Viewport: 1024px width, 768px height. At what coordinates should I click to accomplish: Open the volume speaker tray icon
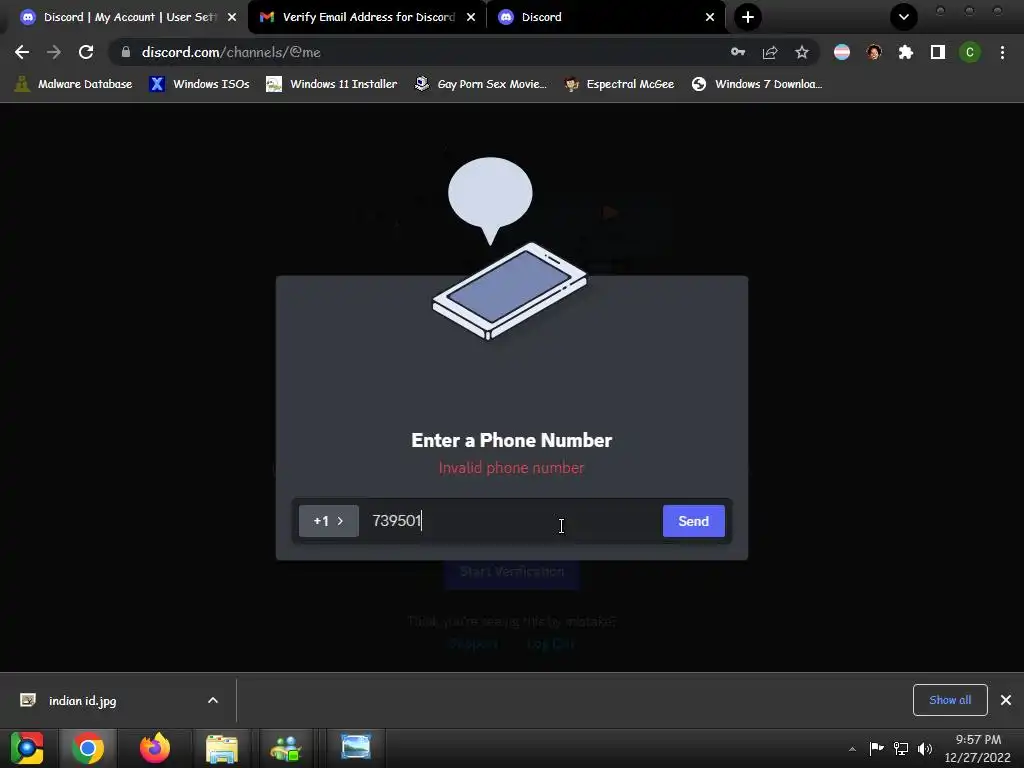point(925,748)
